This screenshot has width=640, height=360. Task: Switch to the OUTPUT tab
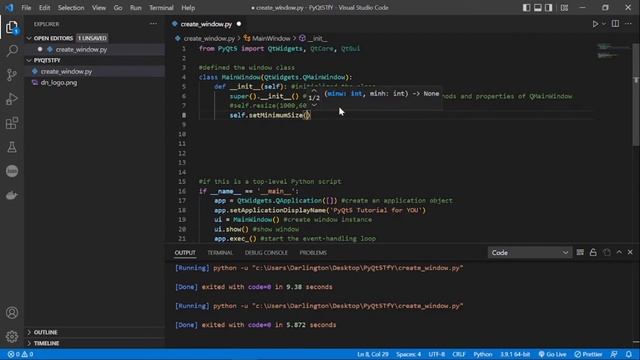[x=185, y=253]
